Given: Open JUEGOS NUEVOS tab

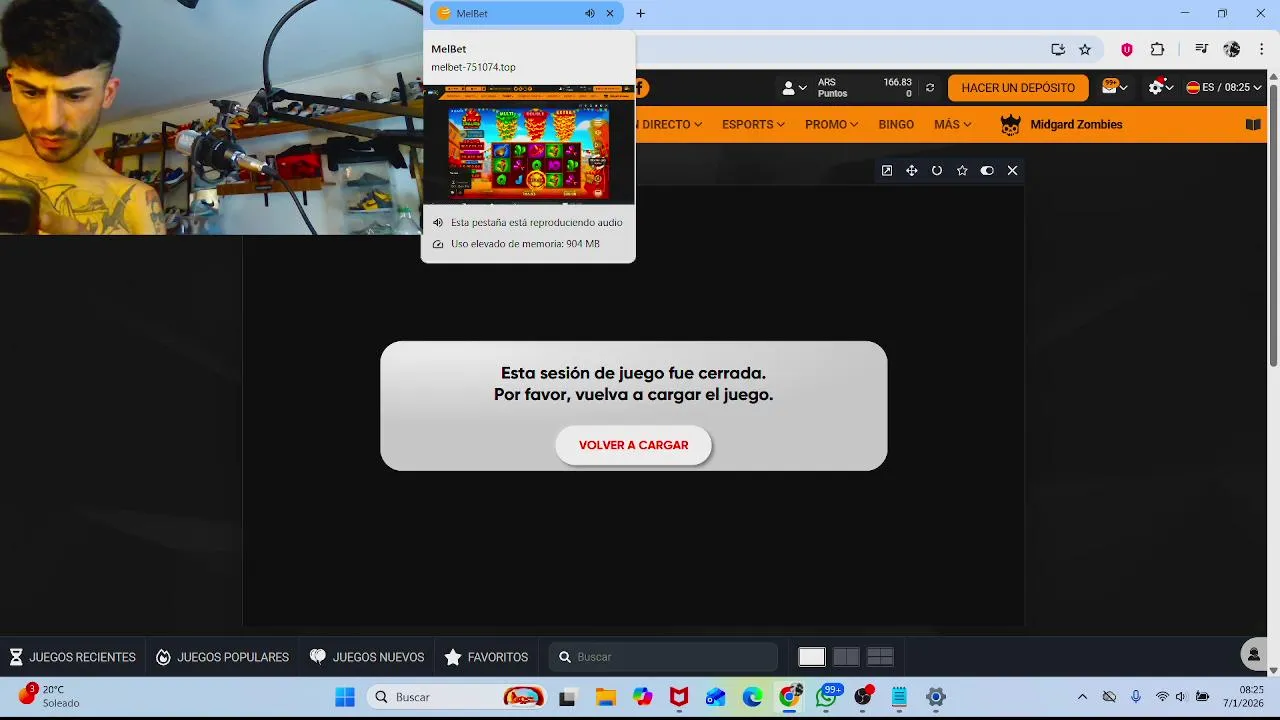Looking at the screenshot, I should coord(367,657).
